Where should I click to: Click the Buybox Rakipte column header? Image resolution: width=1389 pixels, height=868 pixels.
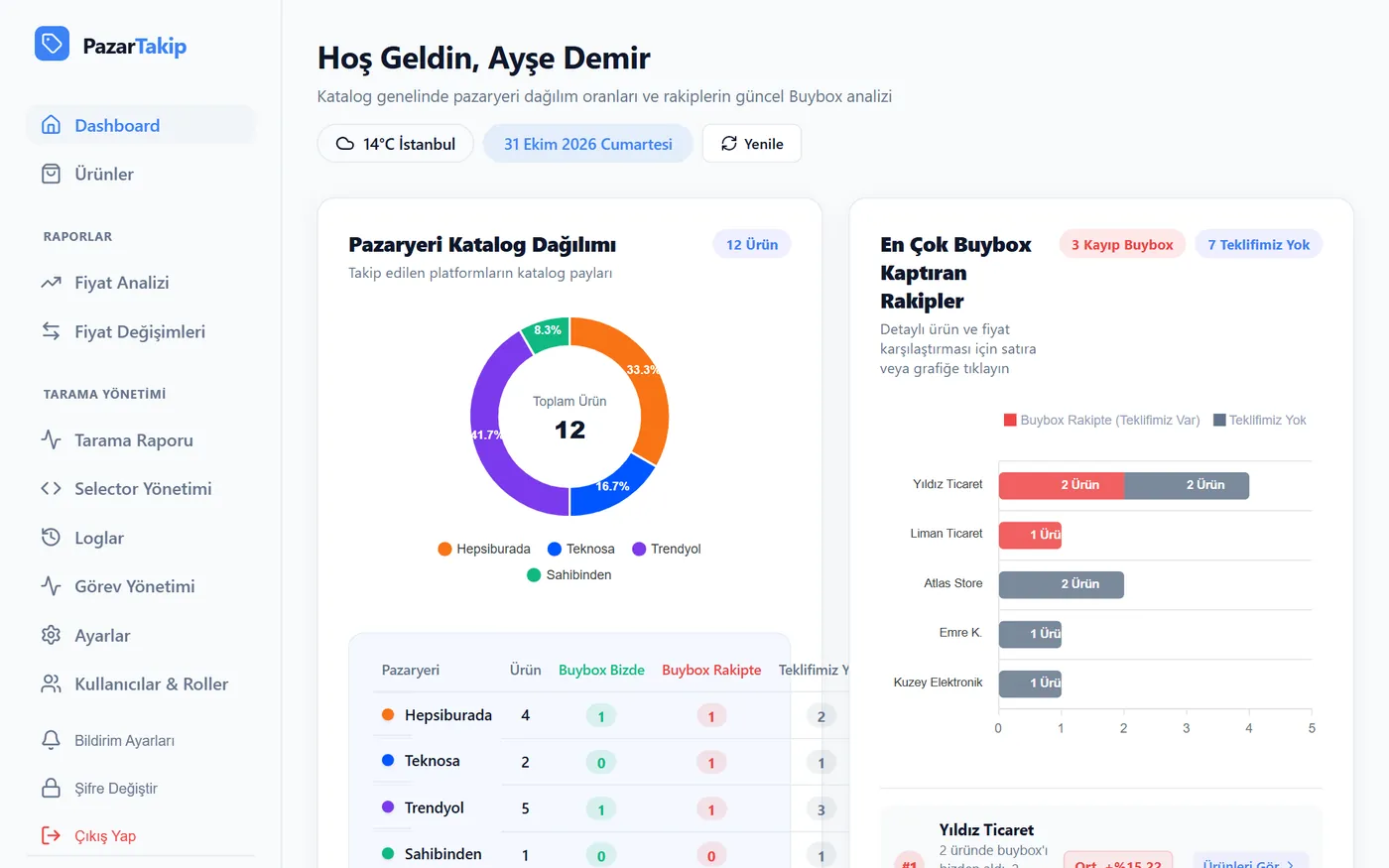[711, 670]
